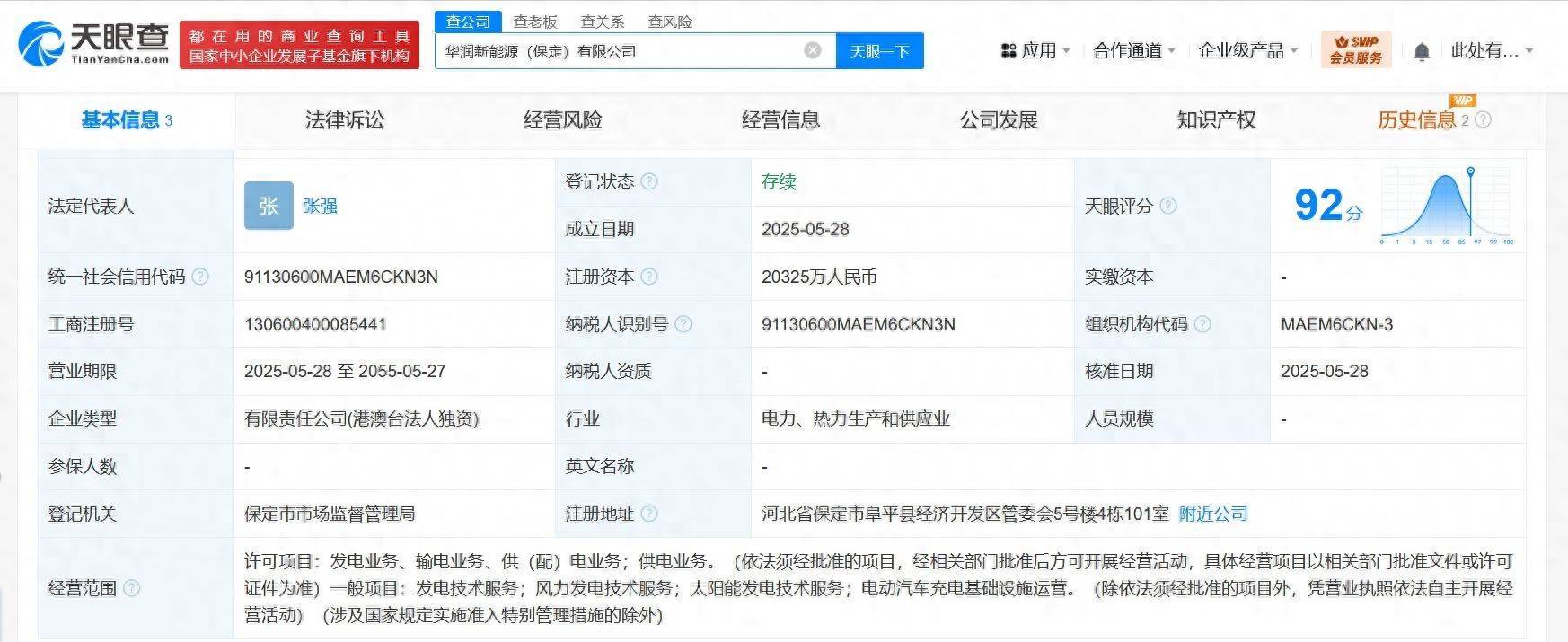This screenshot has width=1568, height=642.
Task: Click help icon beside 统一社会信用代码
Action: click(201, 277)
